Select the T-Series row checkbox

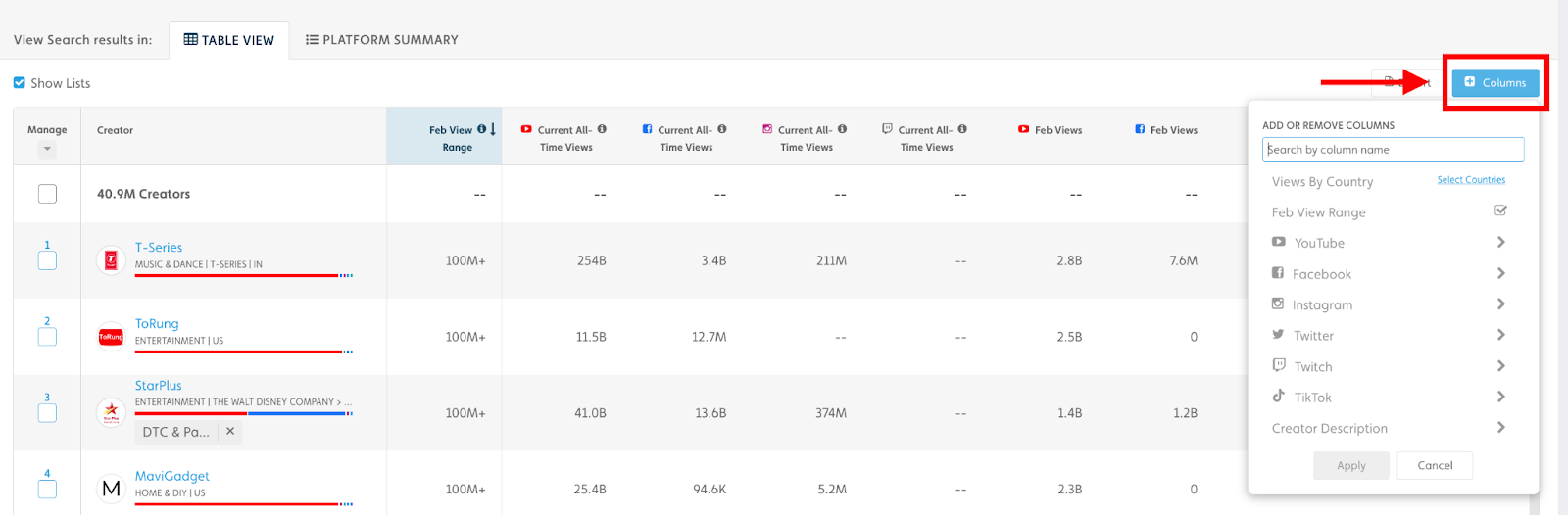[x=47, y=261]
